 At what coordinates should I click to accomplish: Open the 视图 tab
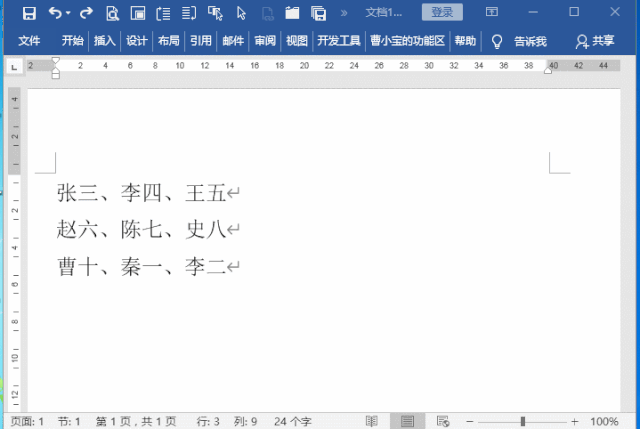tap(297, 41)
